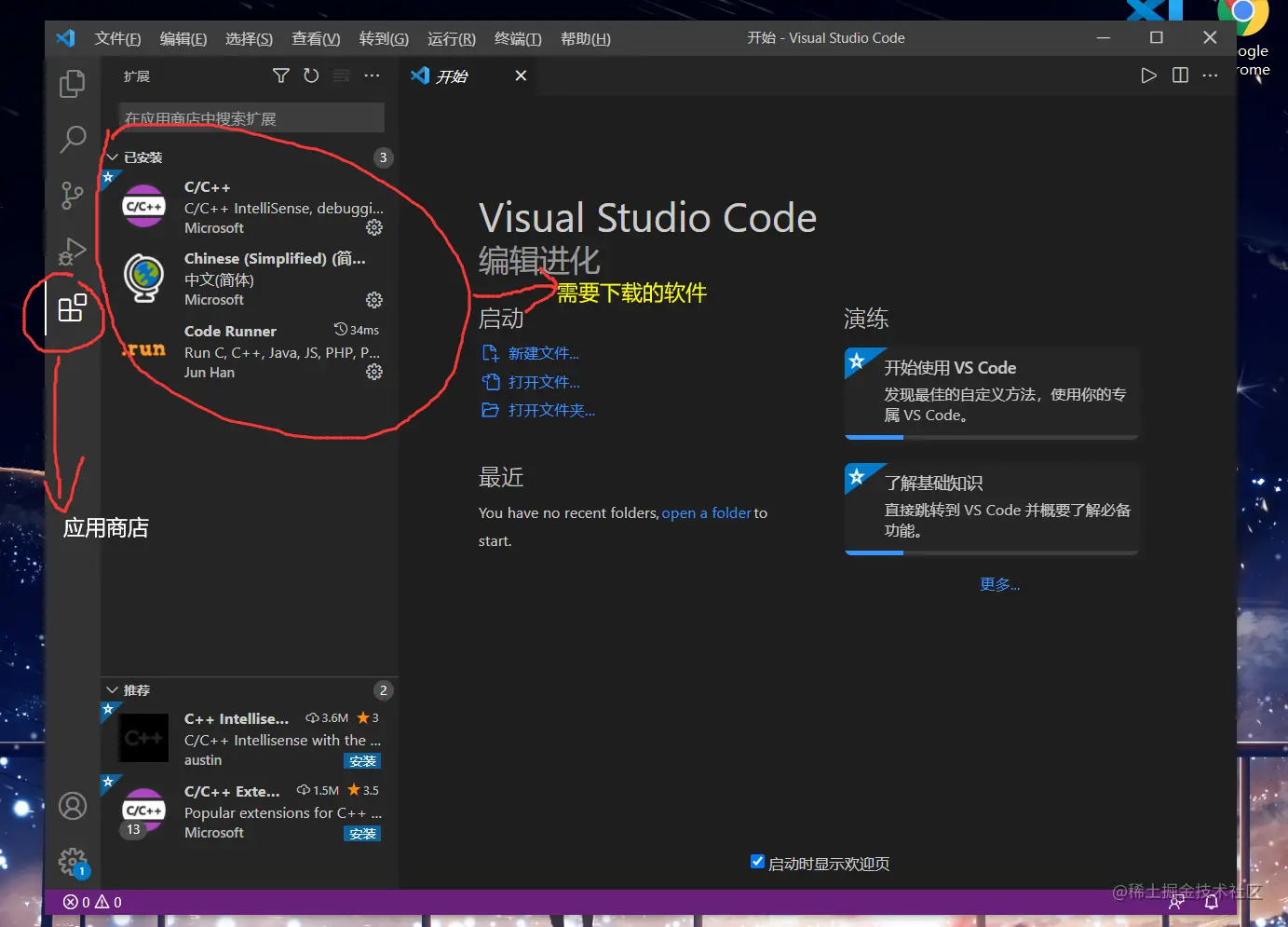
Task: Click errors and warnings status indicator
Action: pyautogui.click(x=92, y=902)
